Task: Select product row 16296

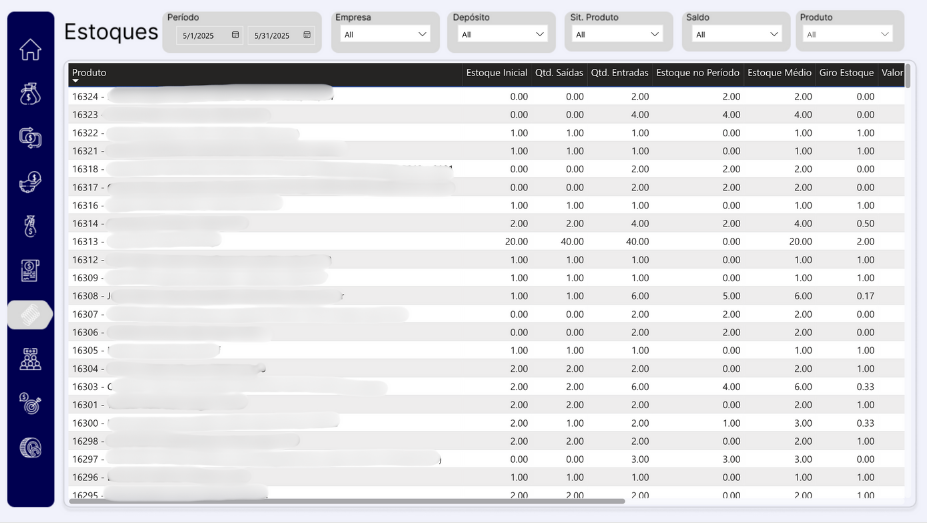Action: pos(486,477)
